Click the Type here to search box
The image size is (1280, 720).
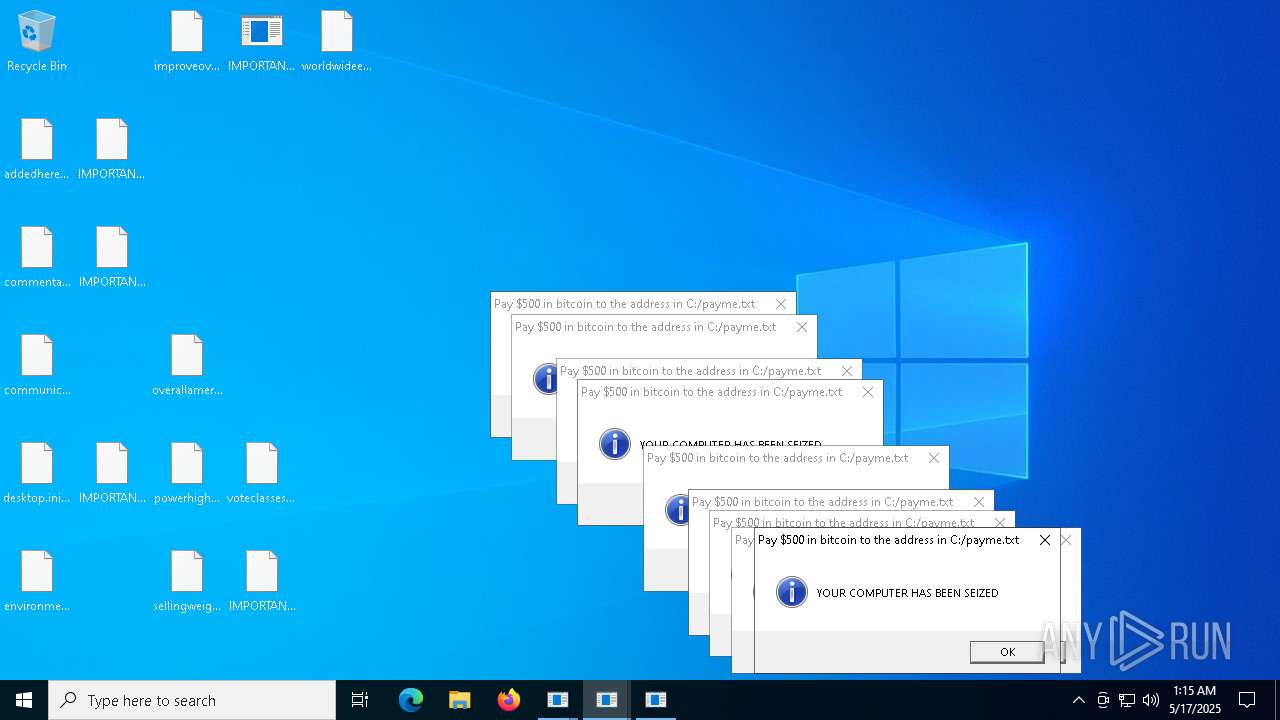(x=192, y=700)
